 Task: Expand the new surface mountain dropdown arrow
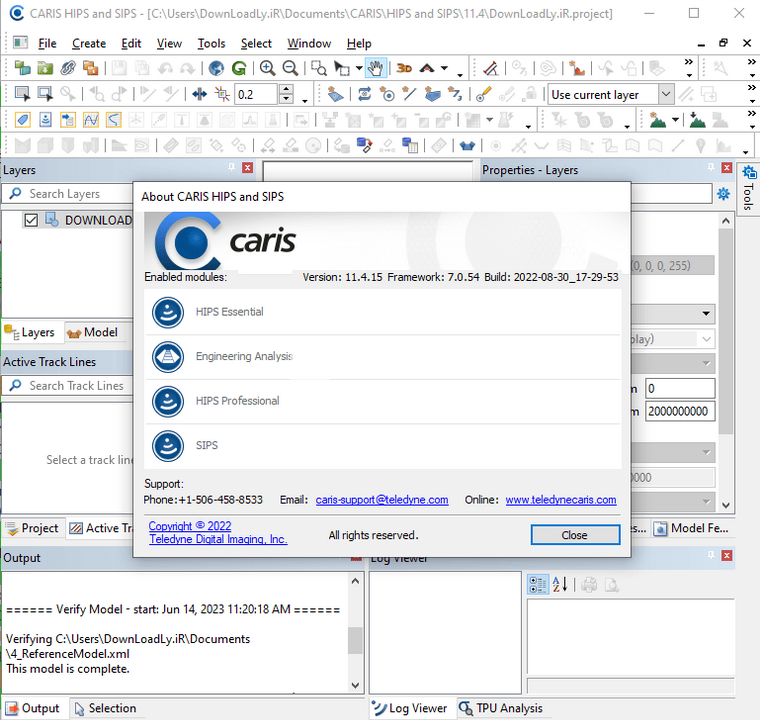point(675,120)
